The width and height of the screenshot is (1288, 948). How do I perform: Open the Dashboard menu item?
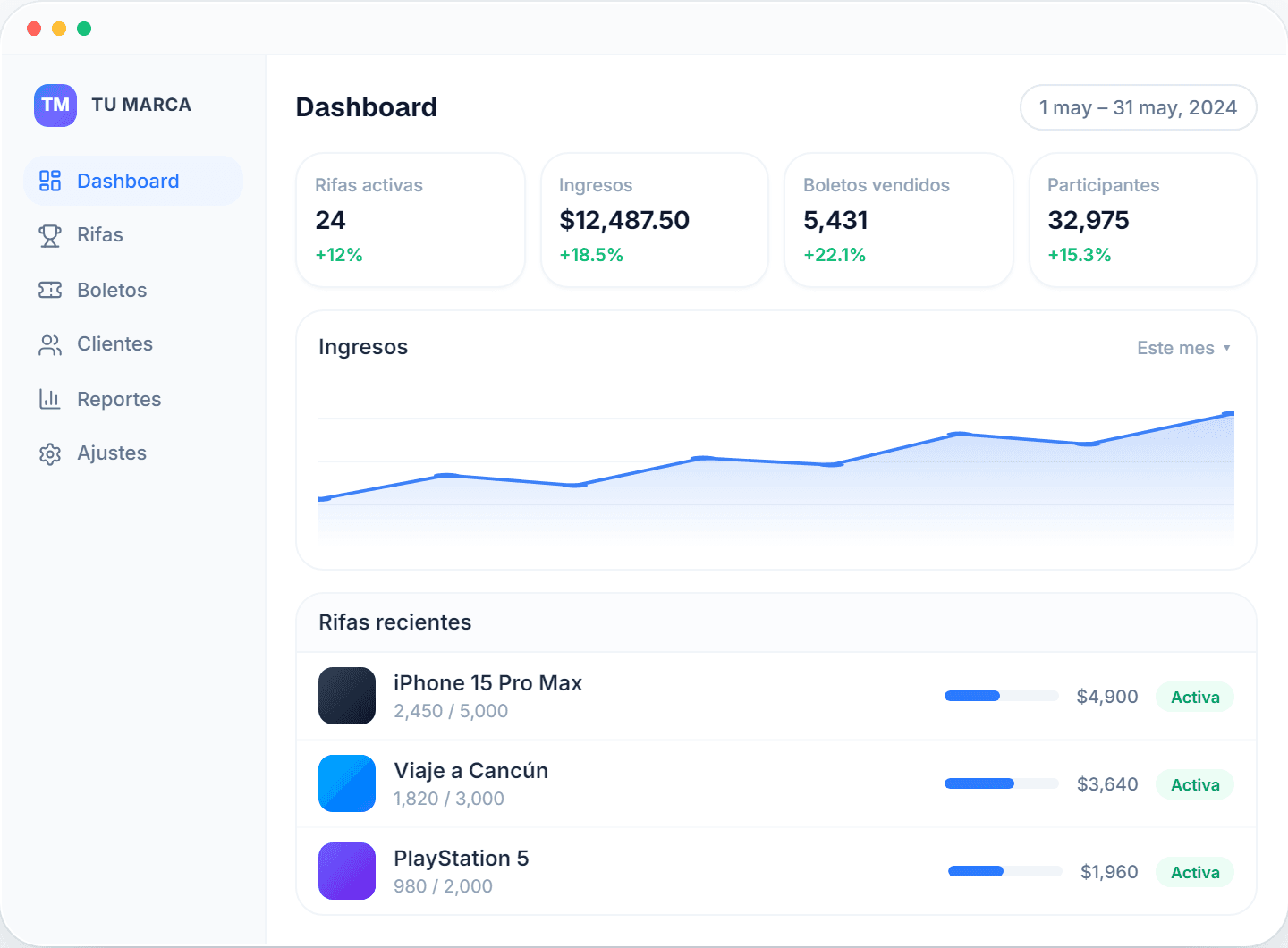point(133,181)
